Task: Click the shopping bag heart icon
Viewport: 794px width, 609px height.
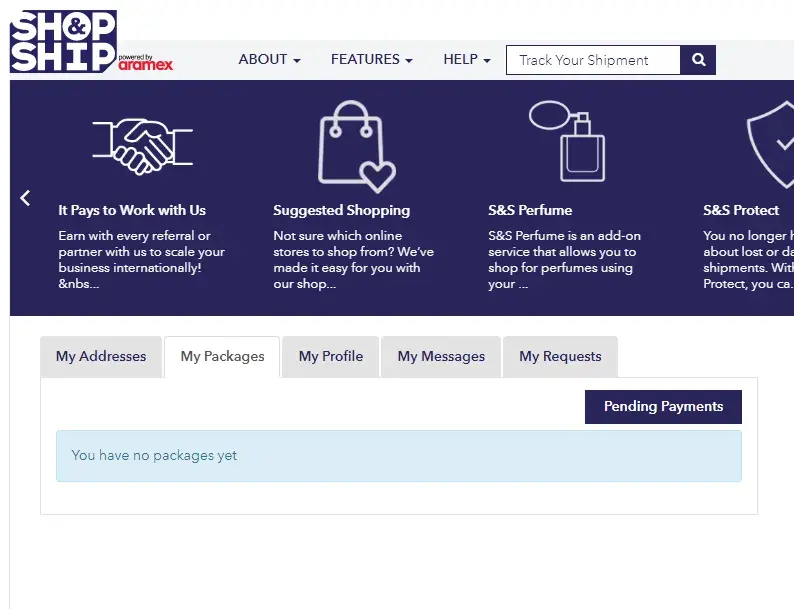Action: click(355, 146)
